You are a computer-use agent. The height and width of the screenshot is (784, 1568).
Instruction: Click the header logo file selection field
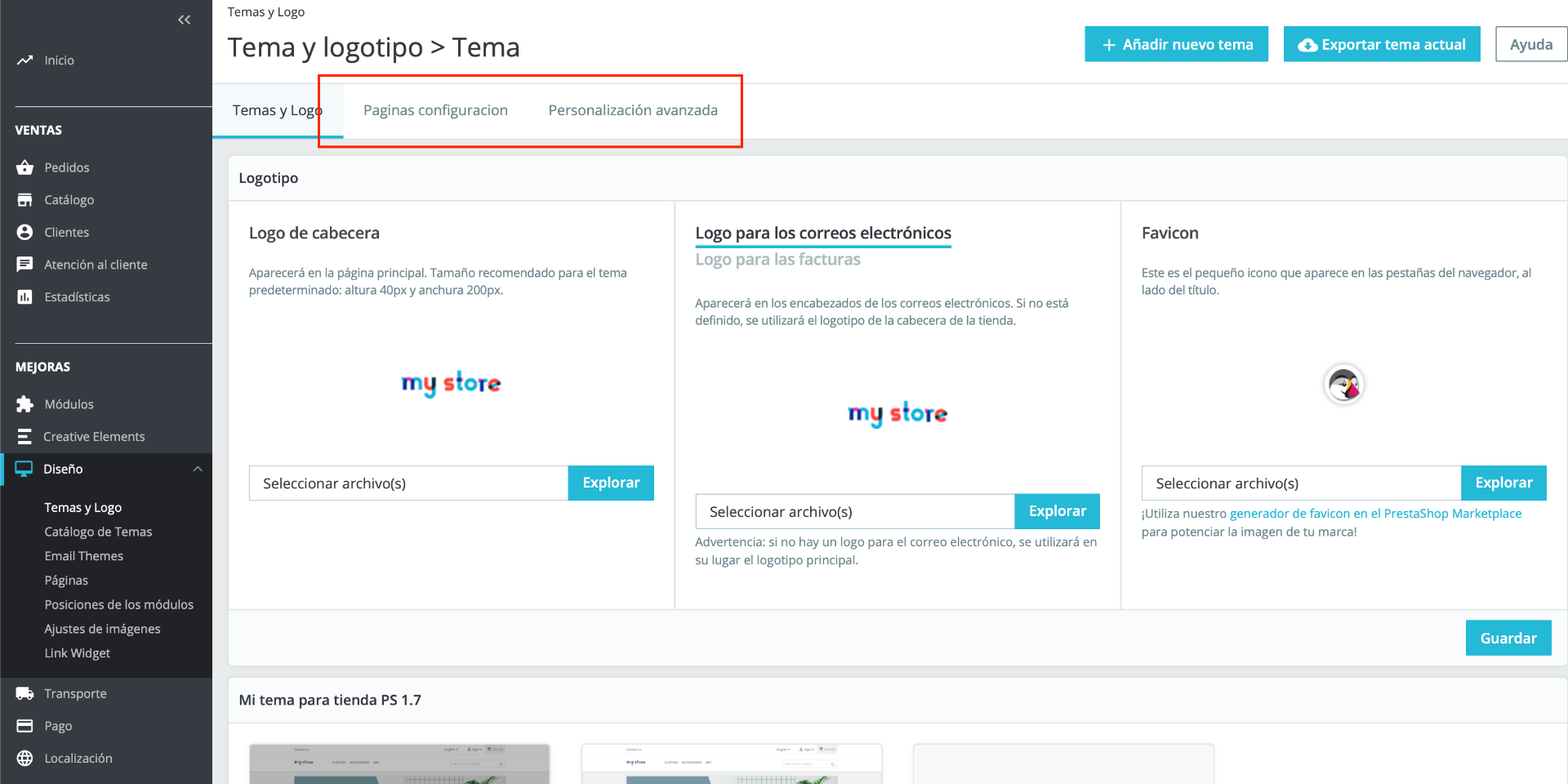408,483
